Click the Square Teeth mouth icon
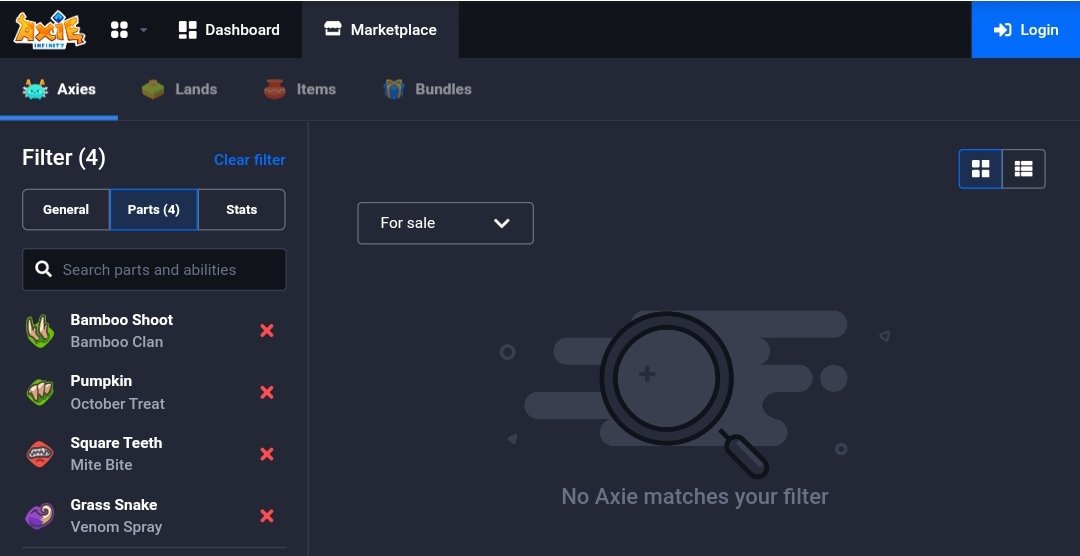 coord(39,455)
